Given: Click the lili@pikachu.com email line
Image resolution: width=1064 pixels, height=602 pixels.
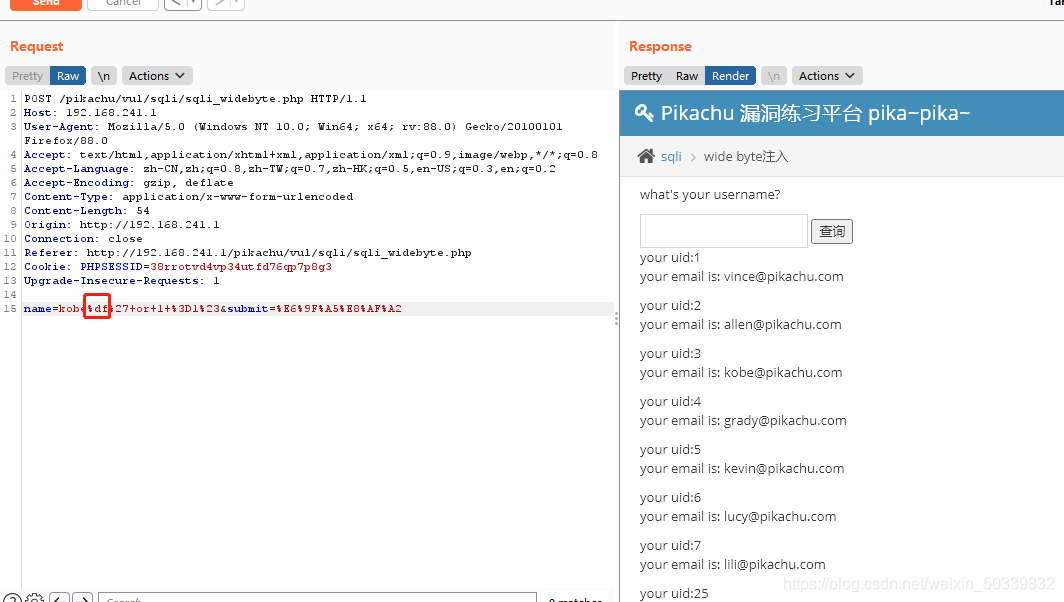Looking at the screenshot, I should 732,565.
